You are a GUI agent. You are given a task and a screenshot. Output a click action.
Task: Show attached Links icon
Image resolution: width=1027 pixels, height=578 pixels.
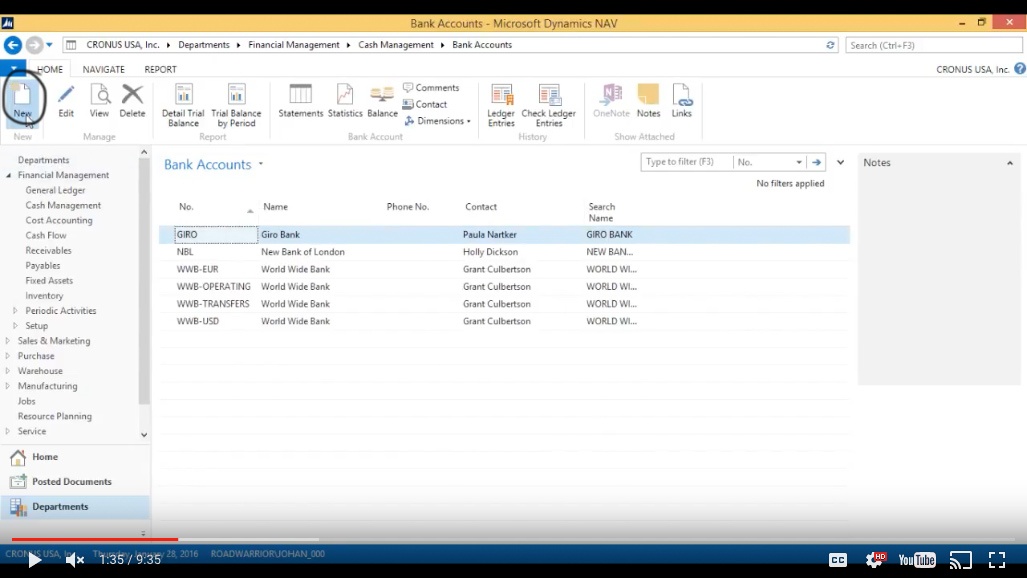(682, 100)
